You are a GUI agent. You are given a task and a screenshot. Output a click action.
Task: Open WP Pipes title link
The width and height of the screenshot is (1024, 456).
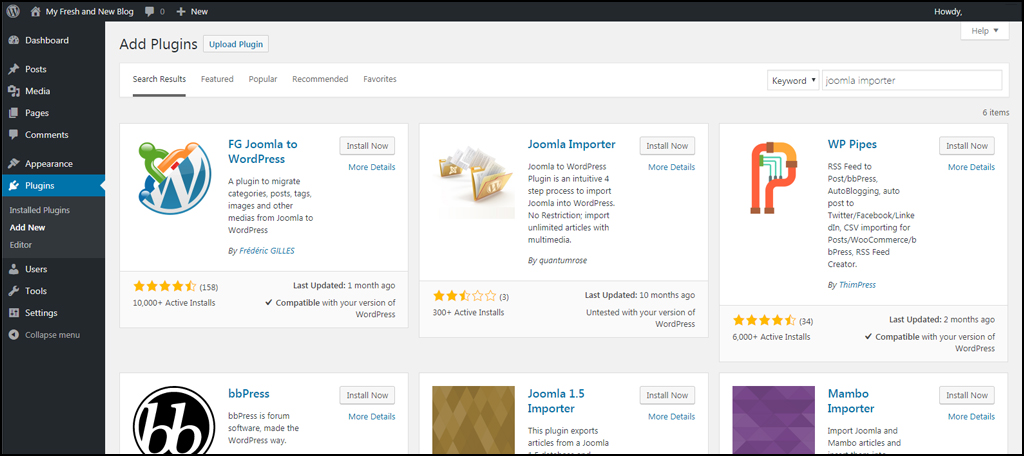tap(852, 144)
